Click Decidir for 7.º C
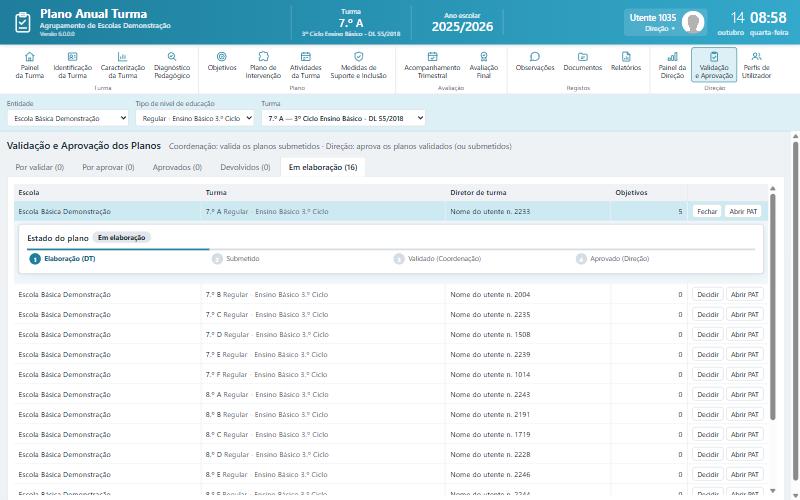Screen dimensions: 800x500 (708, 314)
